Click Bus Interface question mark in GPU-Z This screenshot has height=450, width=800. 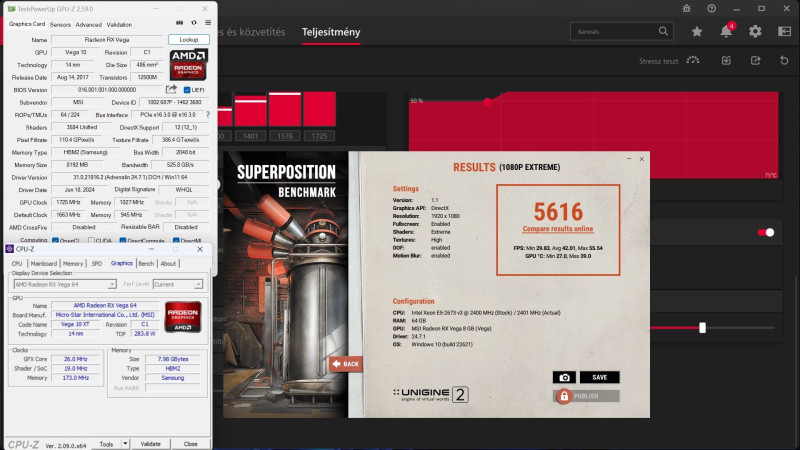point(208,115)
